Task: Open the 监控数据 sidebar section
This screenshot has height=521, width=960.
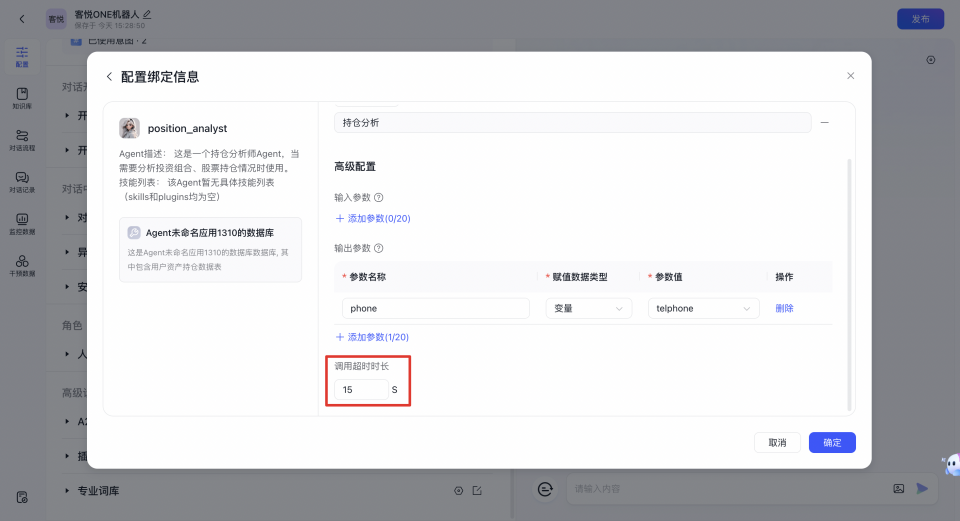Action: tap(22, 224)
